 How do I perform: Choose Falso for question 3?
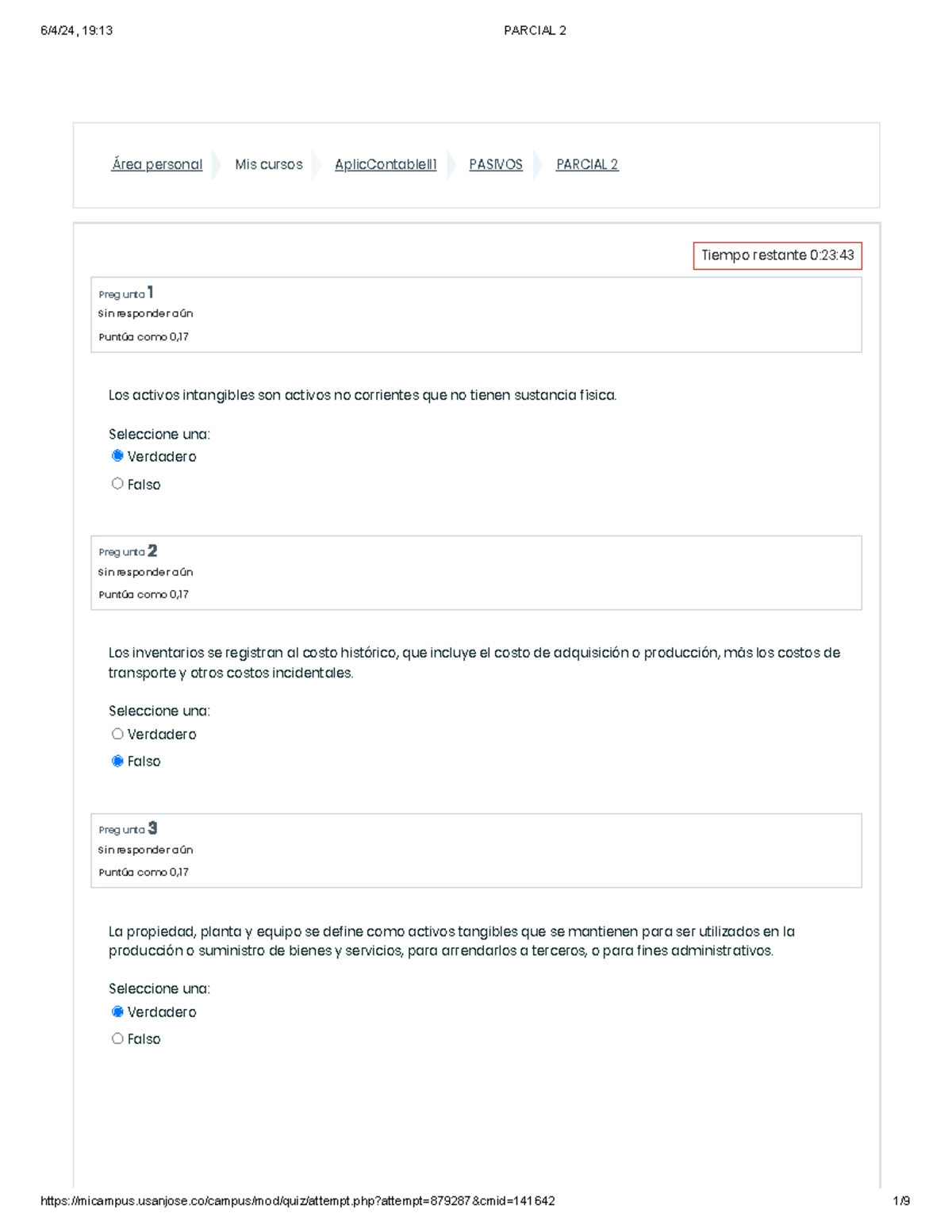point(118,1039)
